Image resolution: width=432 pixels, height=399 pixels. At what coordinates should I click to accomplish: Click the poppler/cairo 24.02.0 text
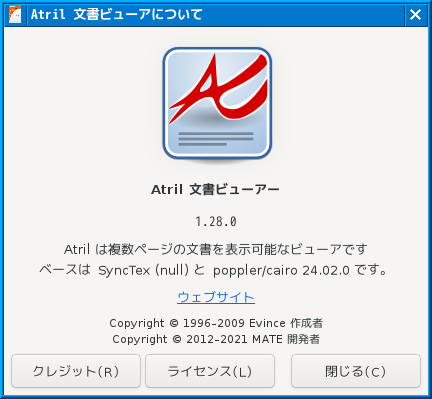point(281,270)
